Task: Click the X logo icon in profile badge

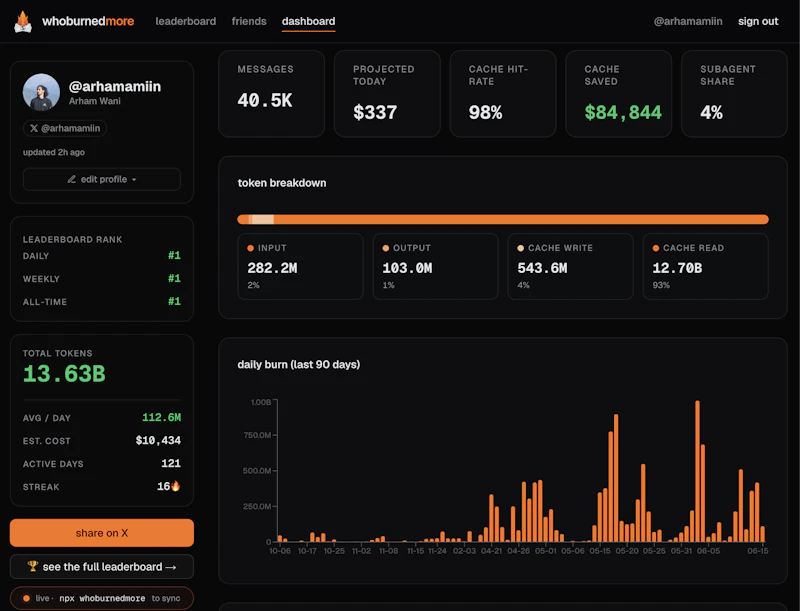Action: click(34, 128)
